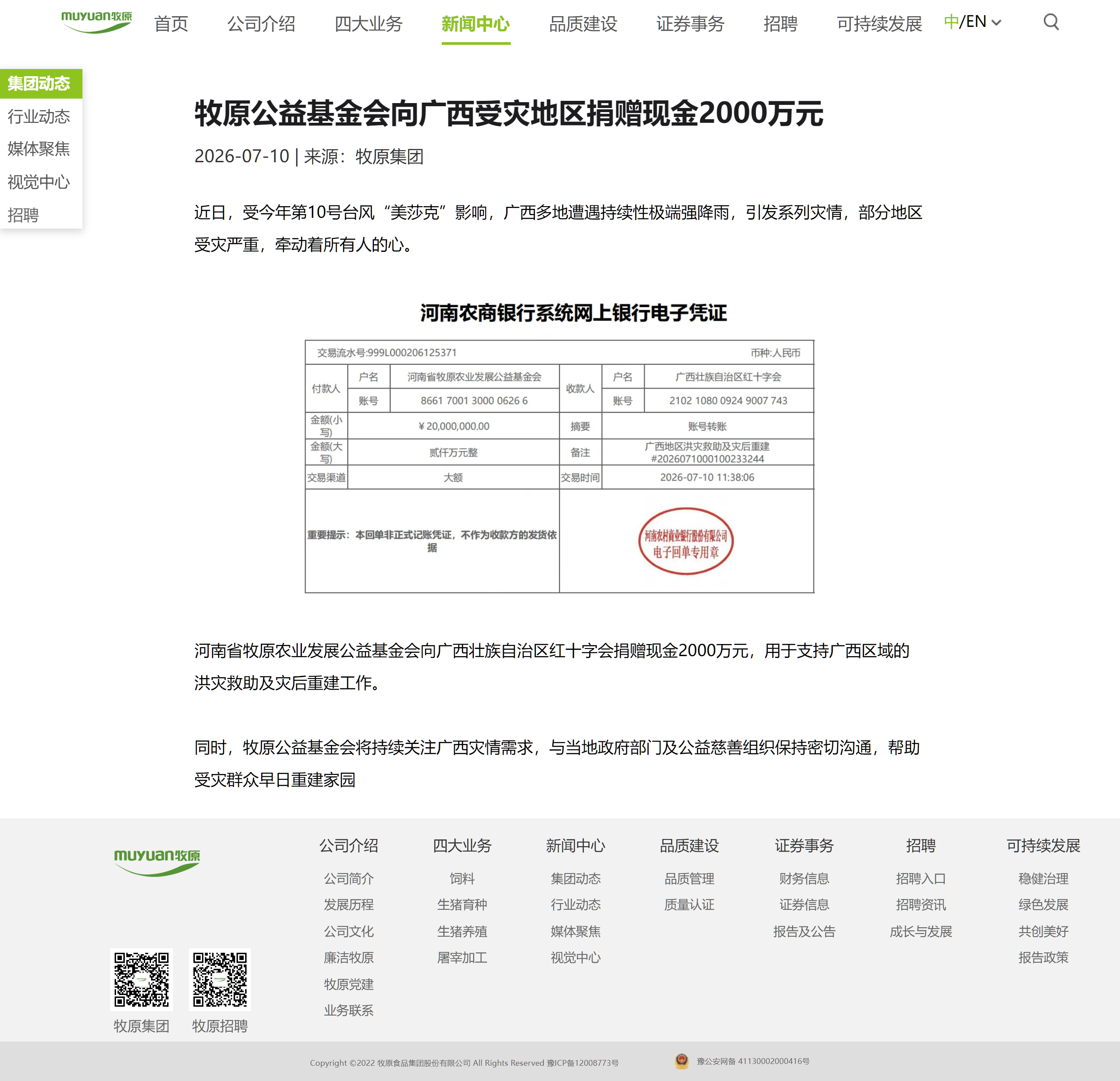The height and width of the screenshot is (1081, 1120).
Task: Open footer link 屠宰加工
Action: [x=462, y=957]
